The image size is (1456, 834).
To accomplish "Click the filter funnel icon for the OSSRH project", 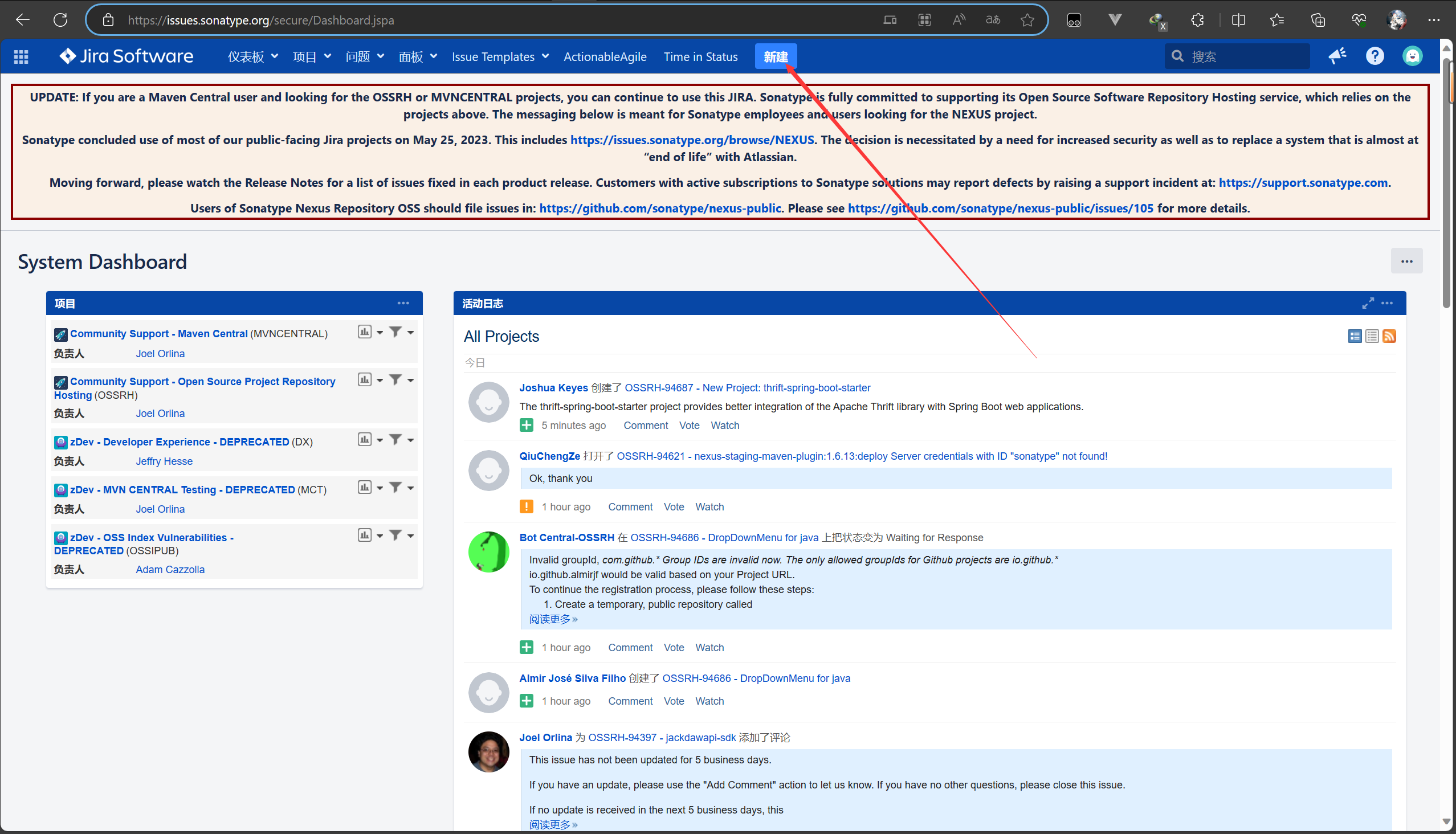I will [395, 380].
